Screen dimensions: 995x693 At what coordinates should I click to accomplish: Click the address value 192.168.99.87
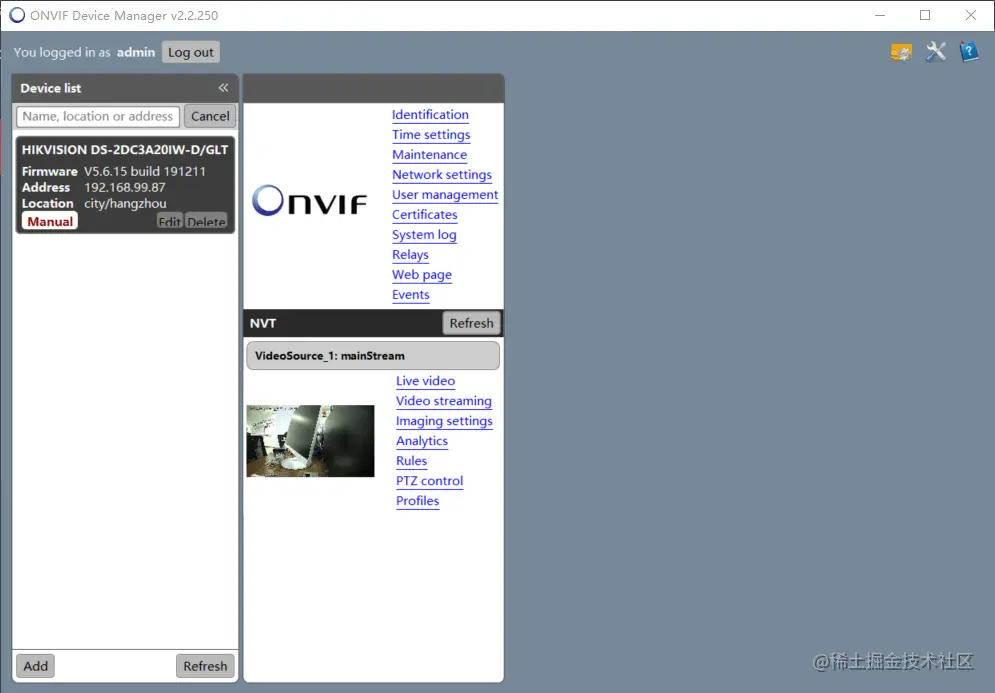tap(124, 187)
